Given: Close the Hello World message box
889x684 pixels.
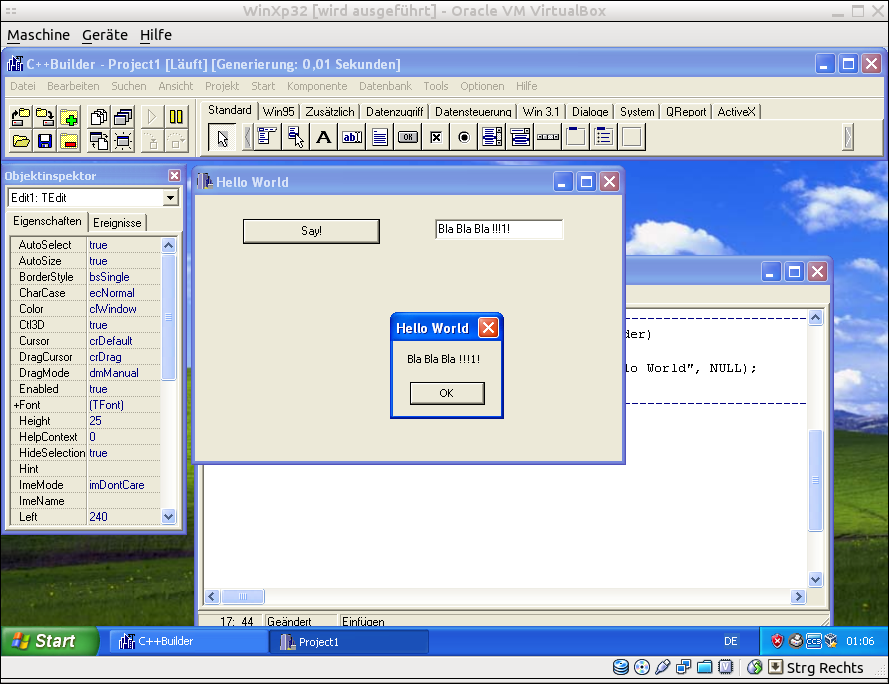Looking at the screenshot, I should pyautogui.click(x=488, y=327).
